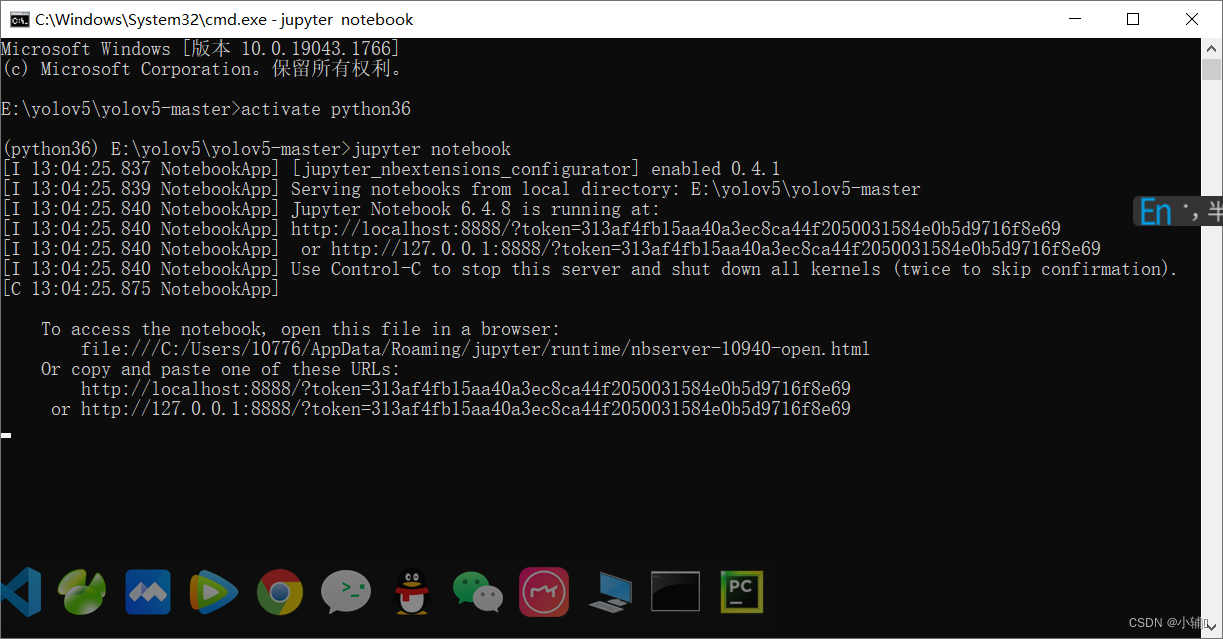1223x639 pixels.
Task: Click the log line 'or http://127.0.0.1:8888' with timestamp
Action: click(x=551, y=249)
